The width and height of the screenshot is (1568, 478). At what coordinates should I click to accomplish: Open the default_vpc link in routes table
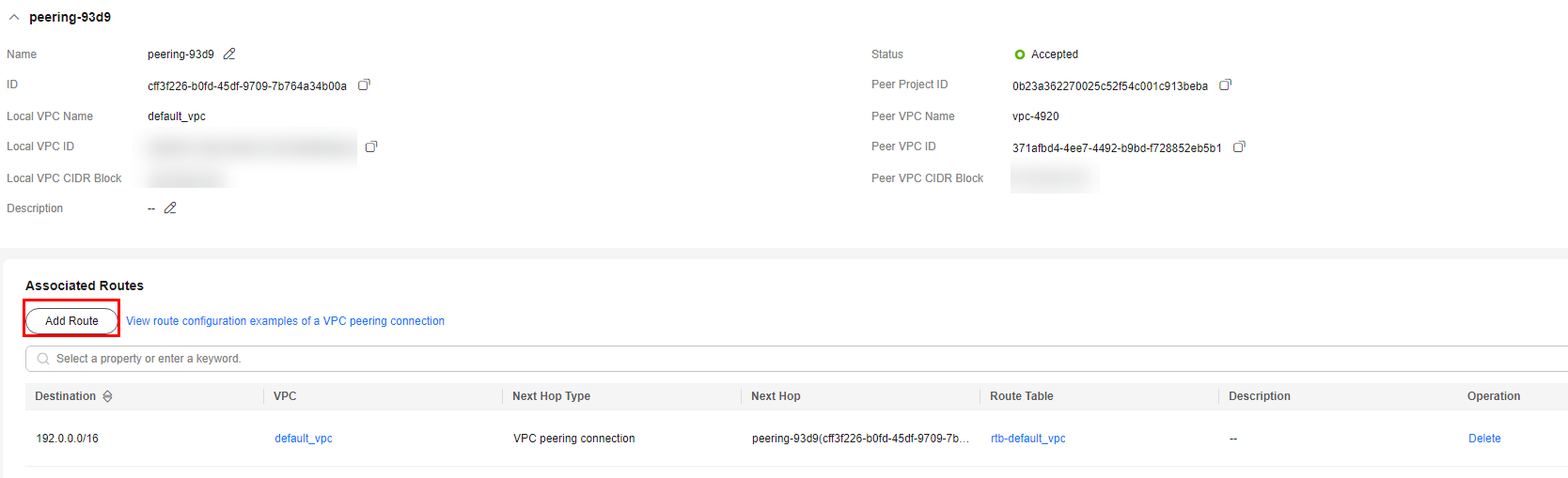click(303, 439)
